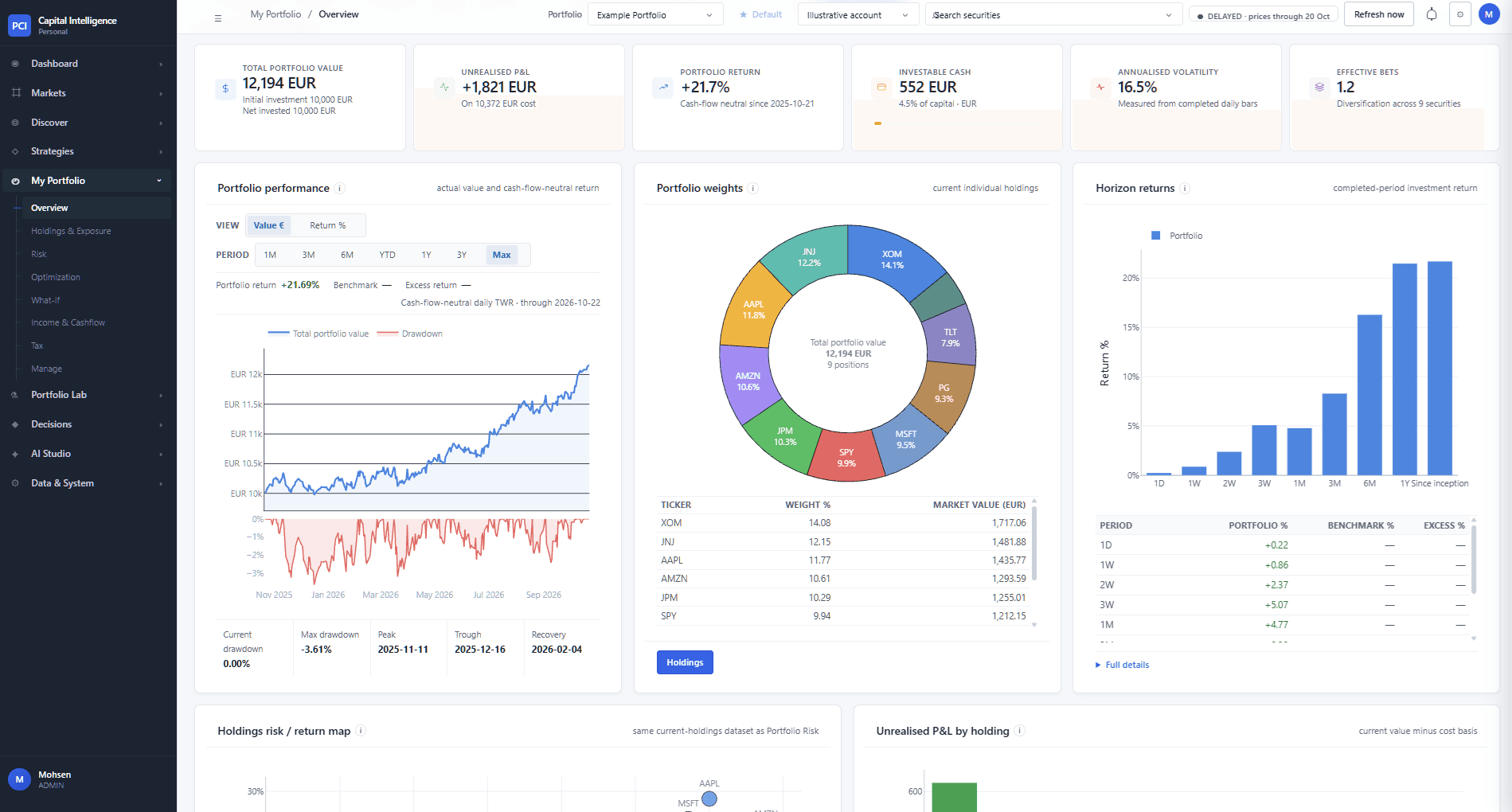Open the notifications bell icon
Image resolution: width=1512 pixels, height=812 pixels.
tap(1432, 14)
